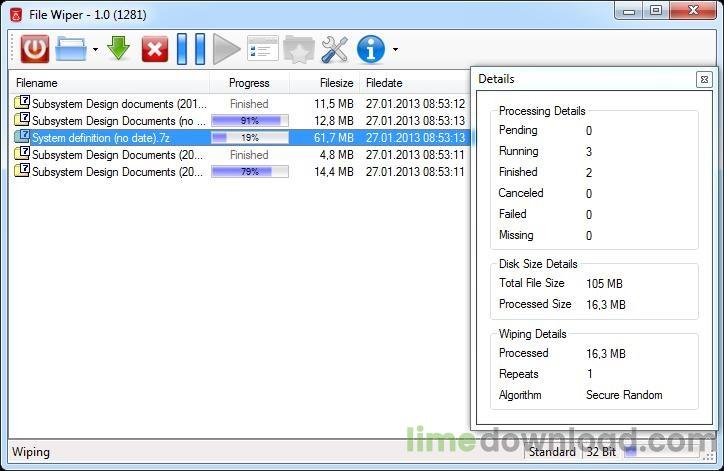Image resolution: width=724 pixels, height=471 pixels.
Task: Click the grayed-out favorites folder star icon
Action: pyautogui.click(x=298, y=48)
